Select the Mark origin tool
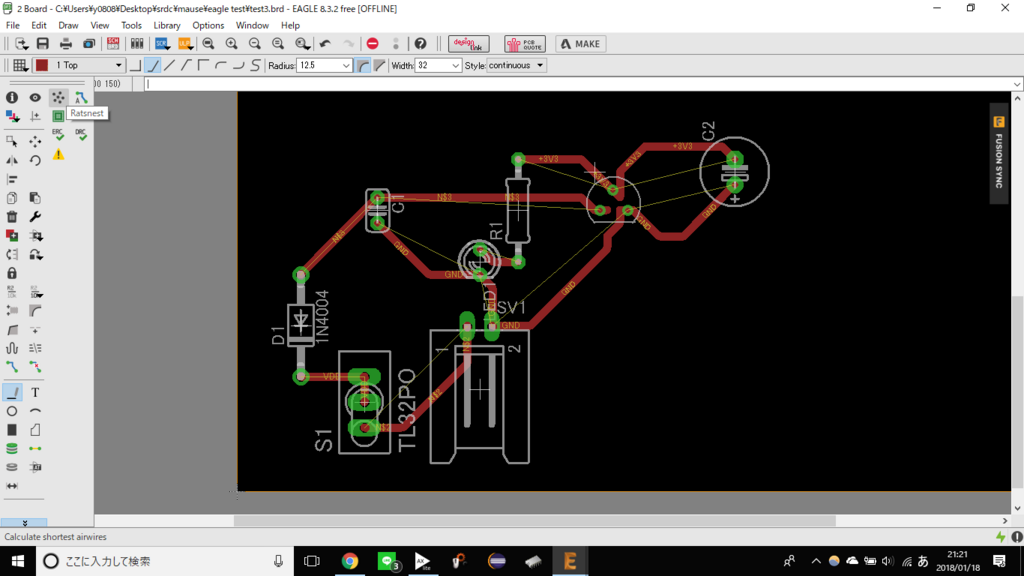This screenshot has height=576, width=1024. pos(35,116)
